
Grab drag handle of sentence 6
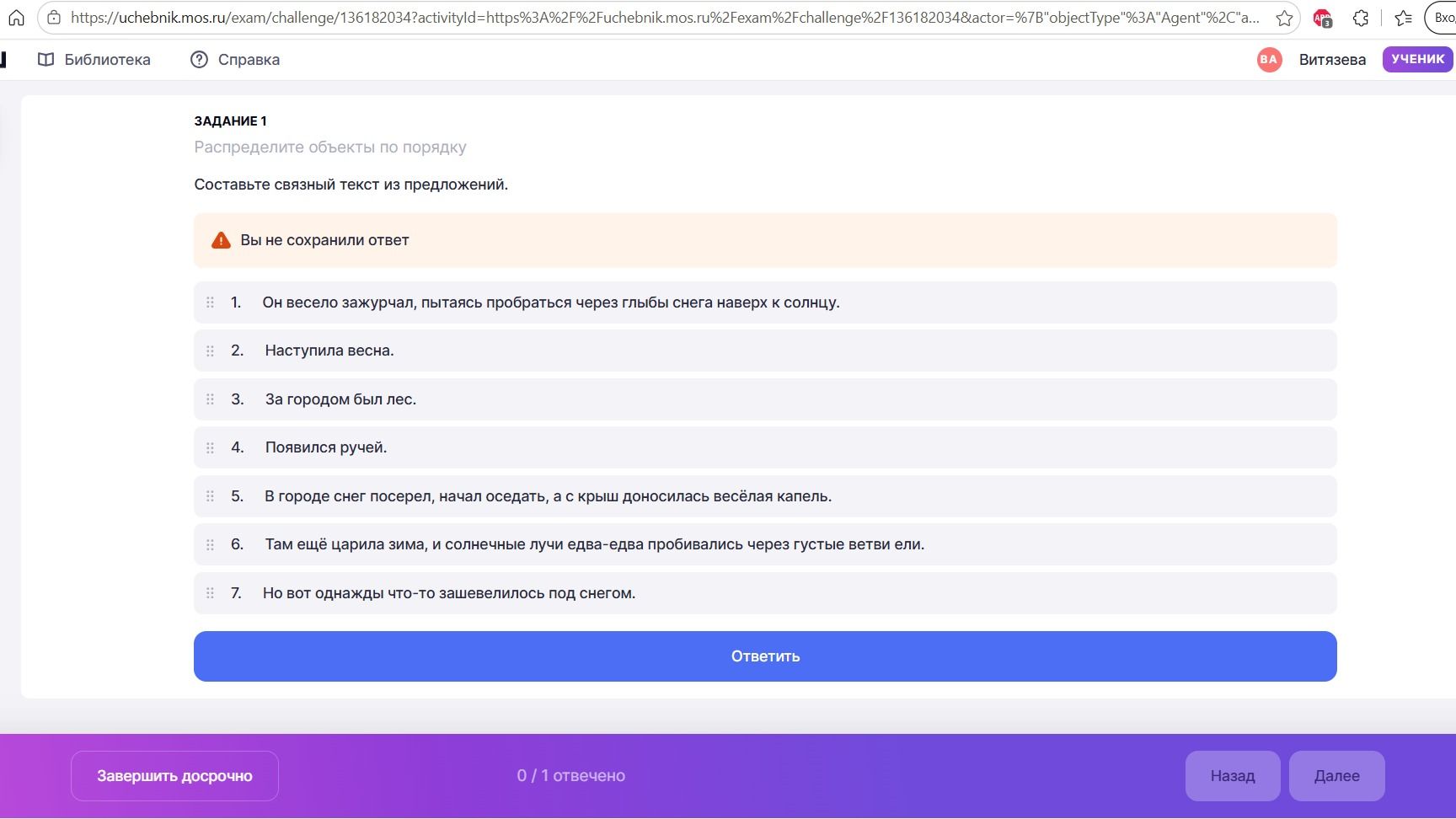(210, 544)
